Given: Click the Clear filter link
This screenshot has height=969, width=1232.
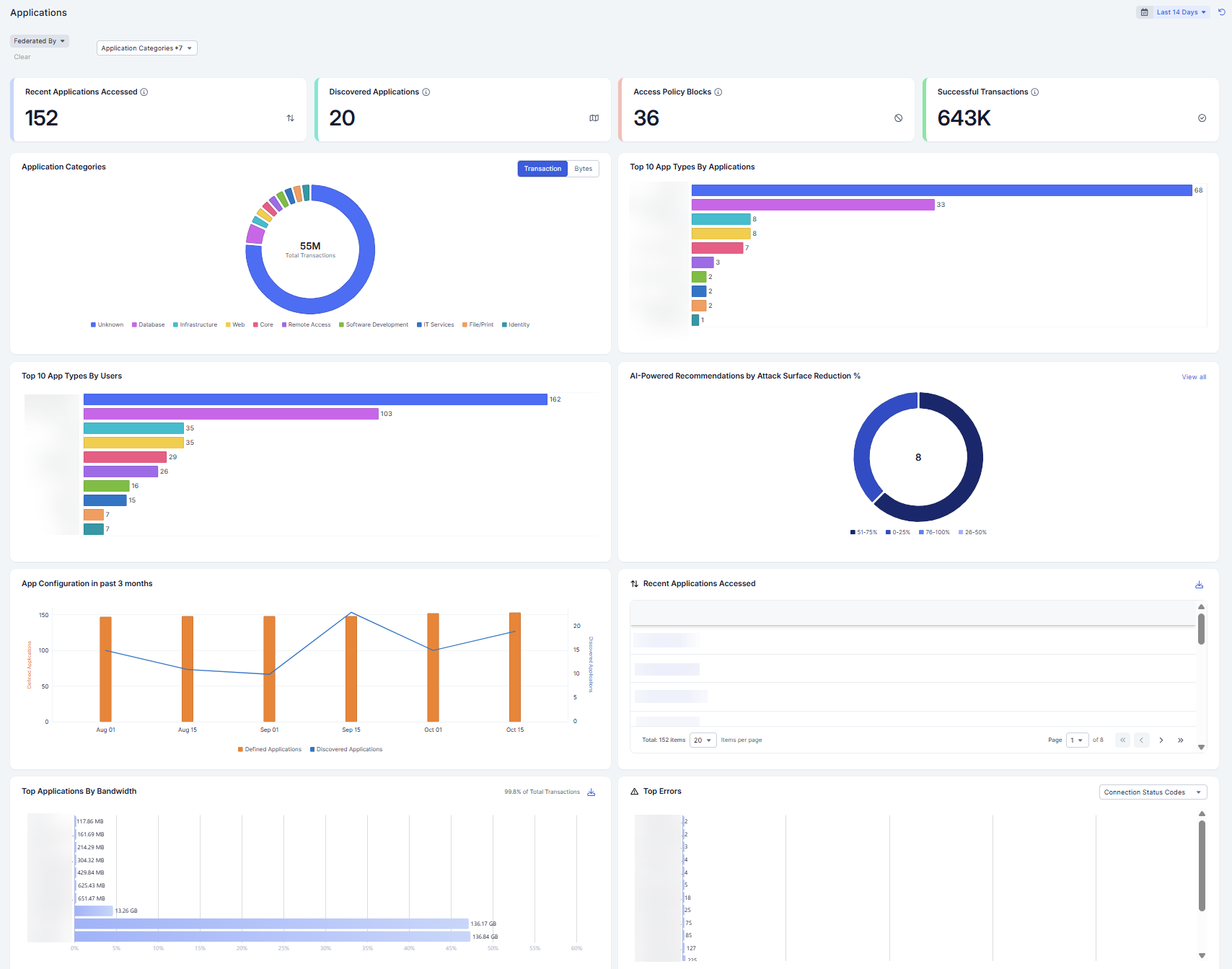Looking at the screenshot, I should coord(22,57).
